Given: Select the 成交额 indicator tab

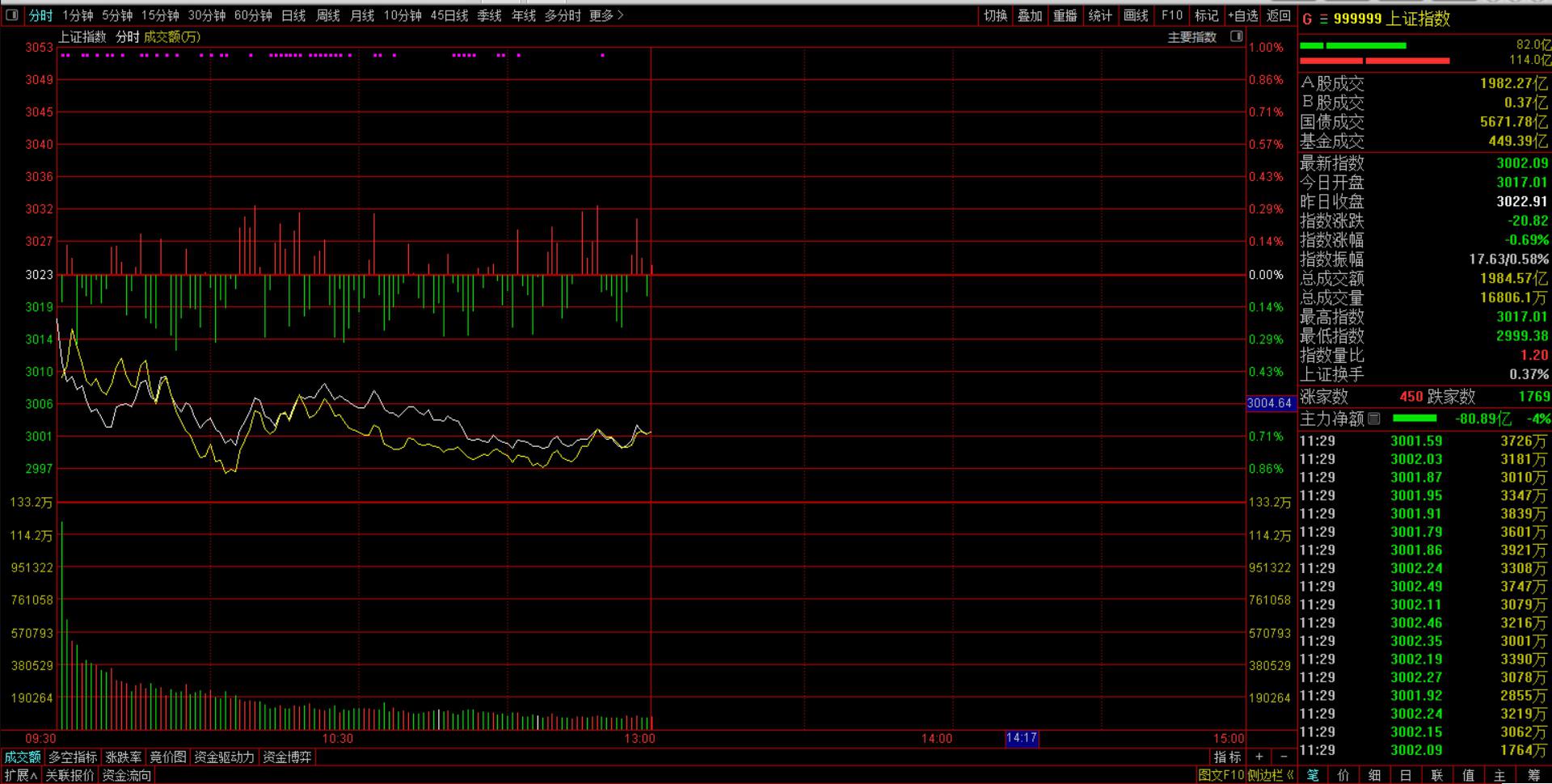Looking at the screenshot, I should (x=22, y=757).
